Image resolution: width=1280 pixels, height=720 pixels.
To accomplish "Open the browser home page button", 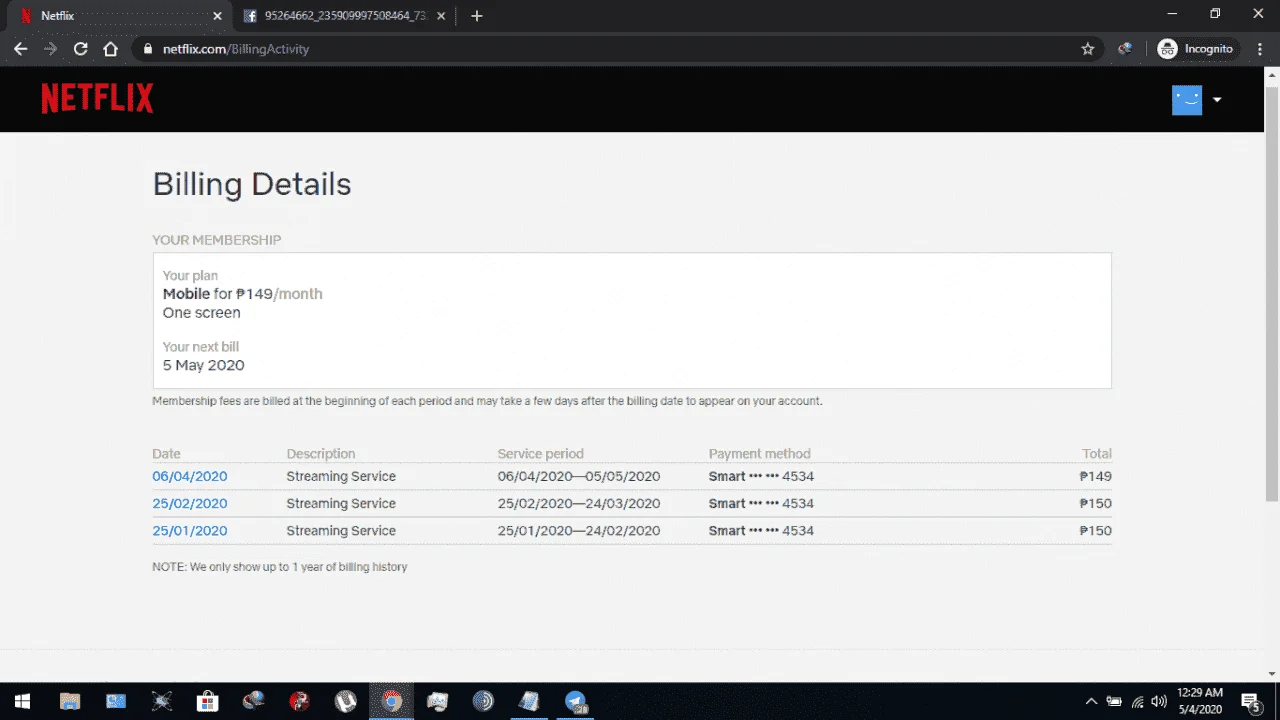I will (111, 49).
